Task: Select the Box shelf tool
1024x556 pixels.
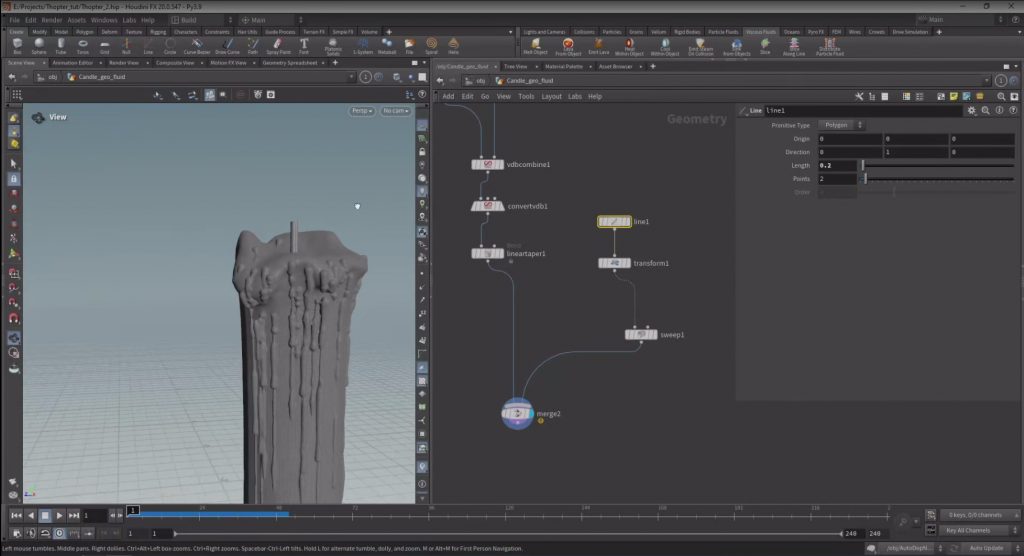Action: (x=17, y=46)
